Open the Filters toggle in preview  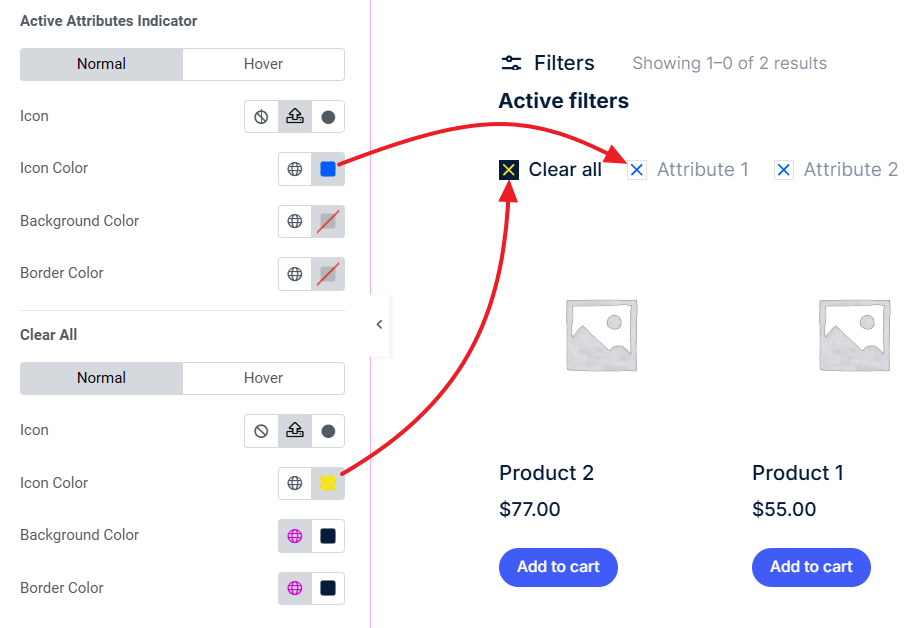547,63
